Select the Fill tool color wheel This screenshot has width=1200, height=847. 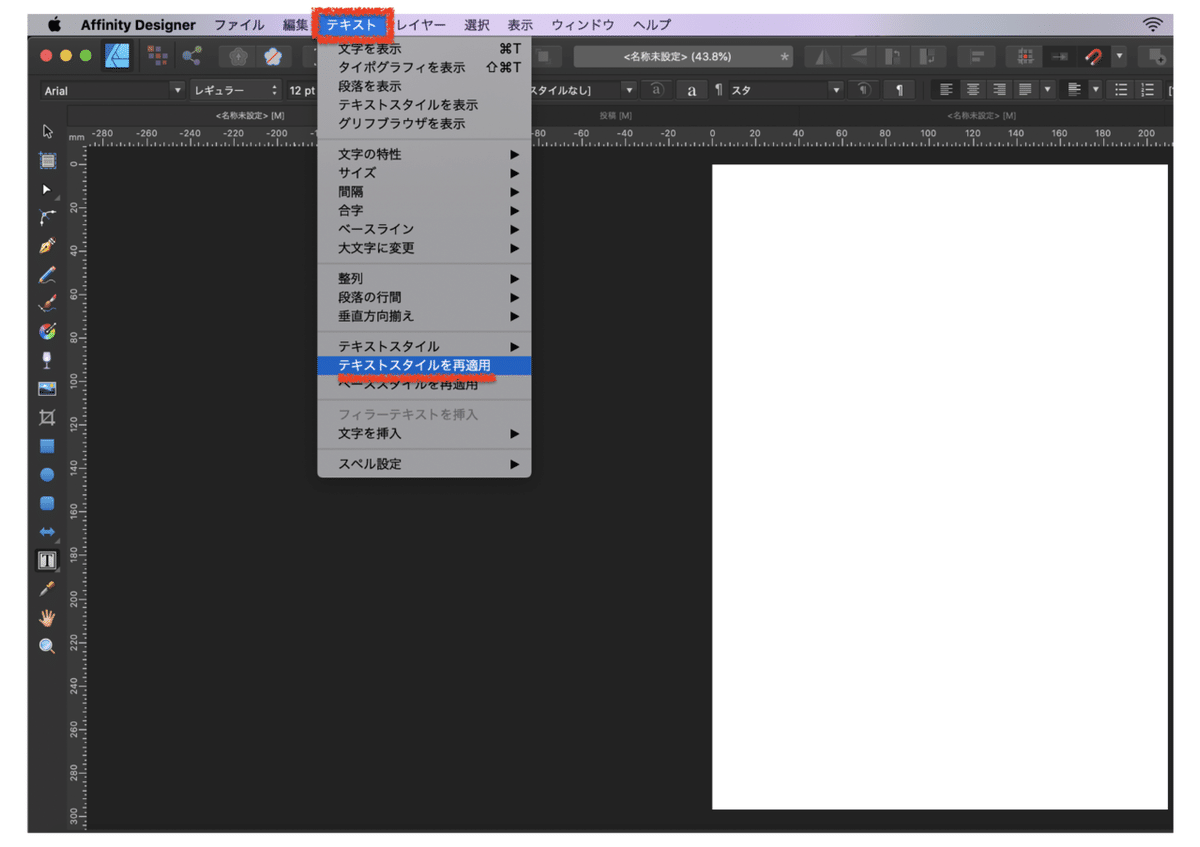[x=47, y=331]
